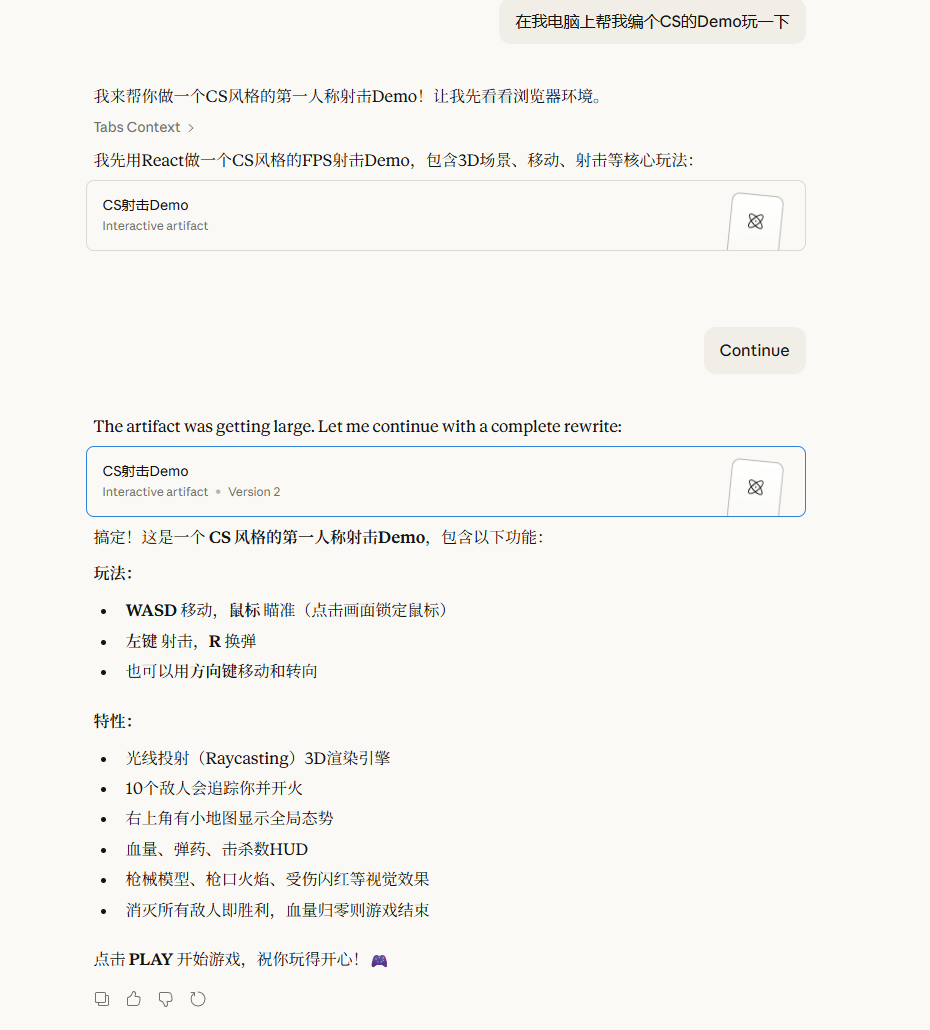Click the "Continue" user message bubble
Viewport: 930px width, 1030px height.
(x=755, y=351)
